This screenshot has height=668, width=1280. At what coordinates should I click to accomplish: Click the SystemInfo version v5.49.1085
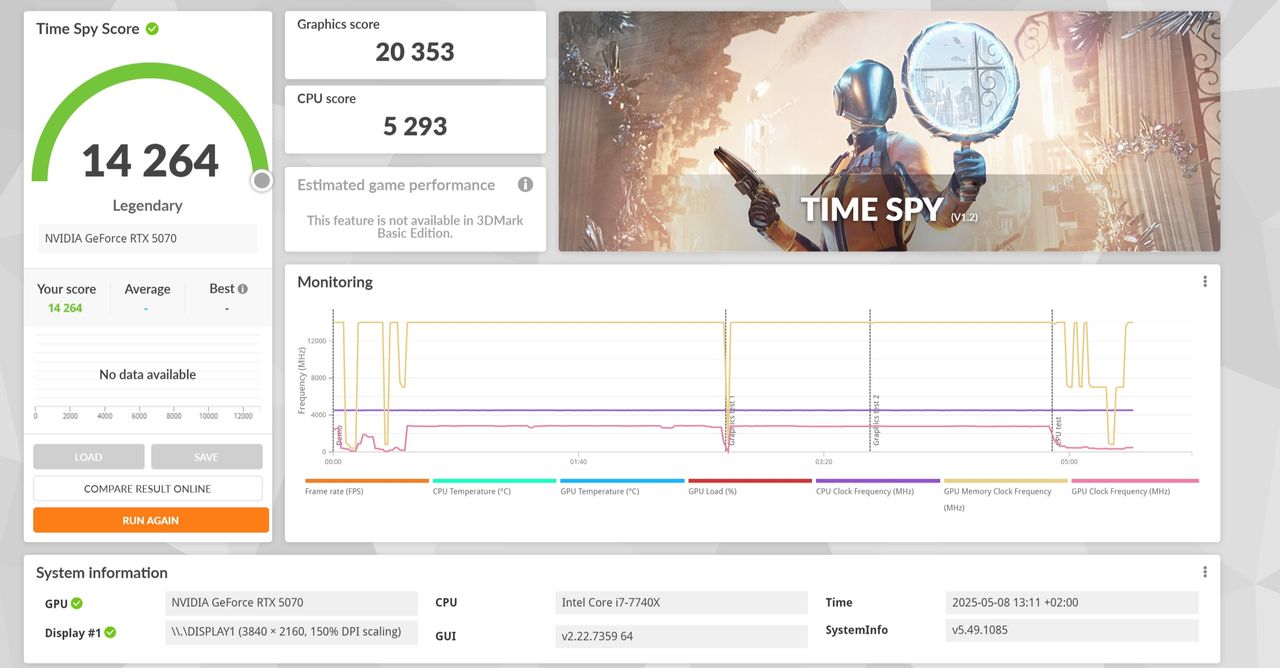click(1071, 631)
